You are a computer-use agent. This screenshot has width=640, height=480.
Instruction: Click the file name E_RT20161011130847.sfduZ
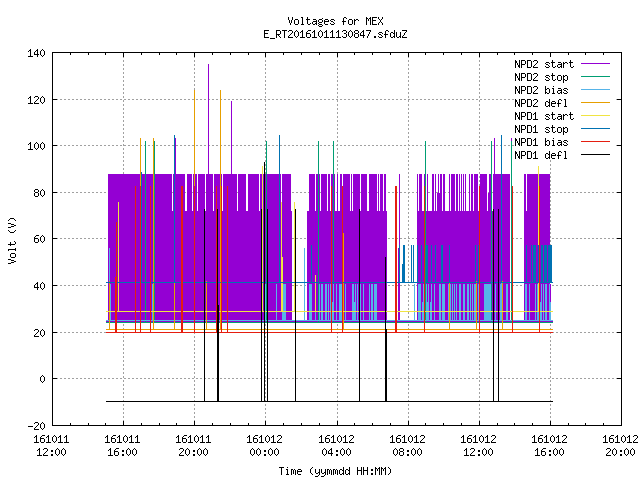tap(335, 34)
